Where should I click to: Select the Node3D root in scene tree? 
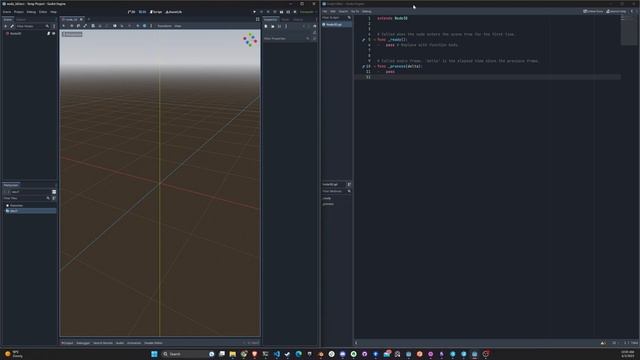pos(16,33)
